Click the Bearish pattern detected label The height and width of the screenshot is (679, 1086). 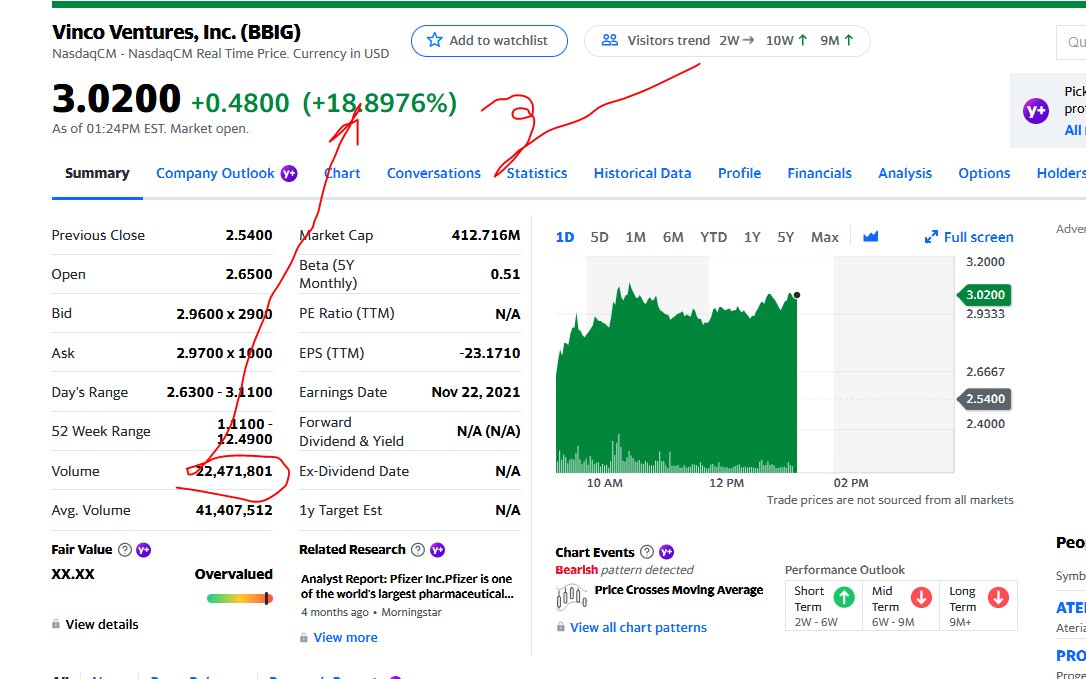click(x=624, y=570)
